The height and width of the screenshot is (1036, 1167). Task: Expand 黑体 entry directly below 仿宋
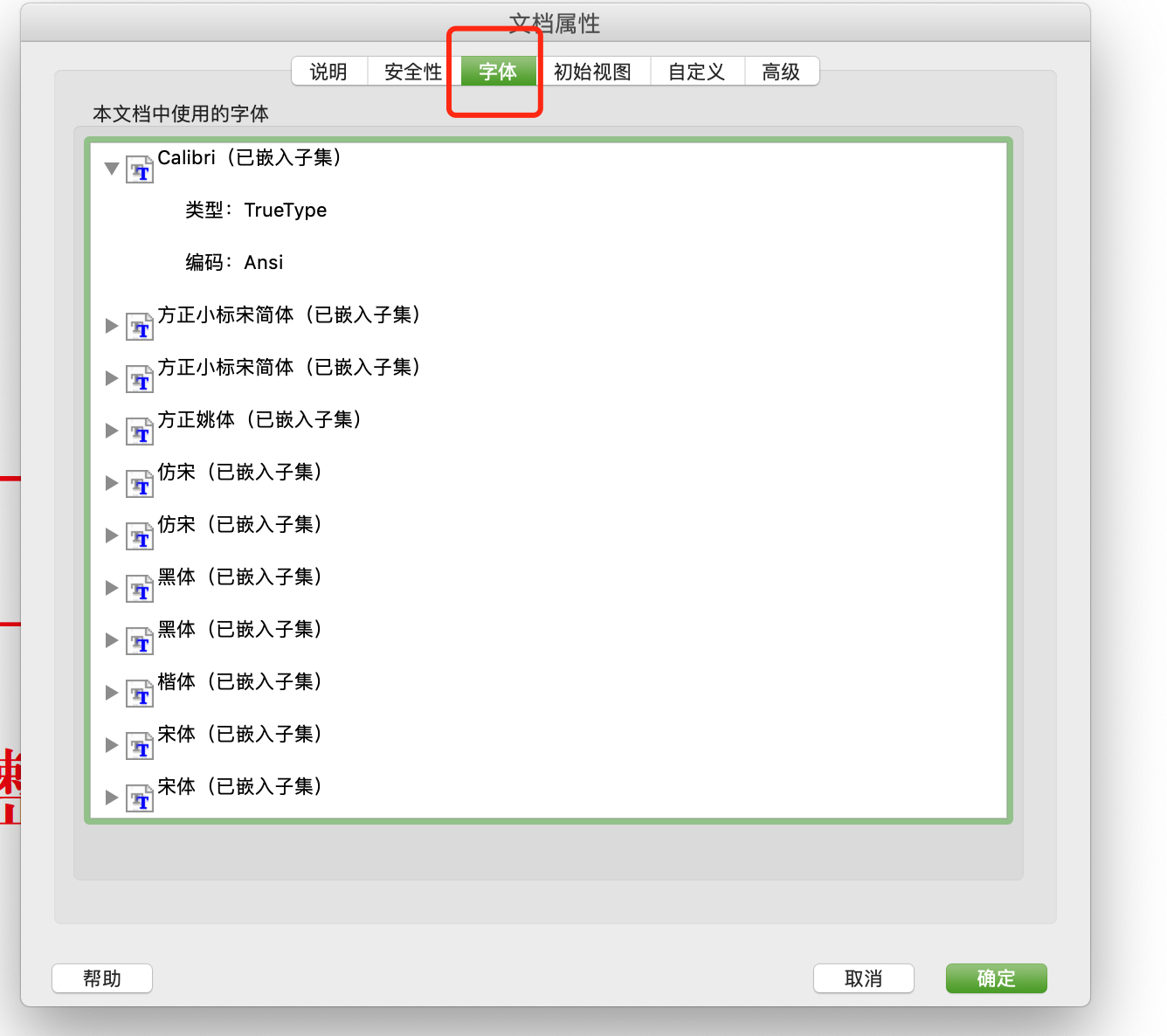click(x=112, y=588)
